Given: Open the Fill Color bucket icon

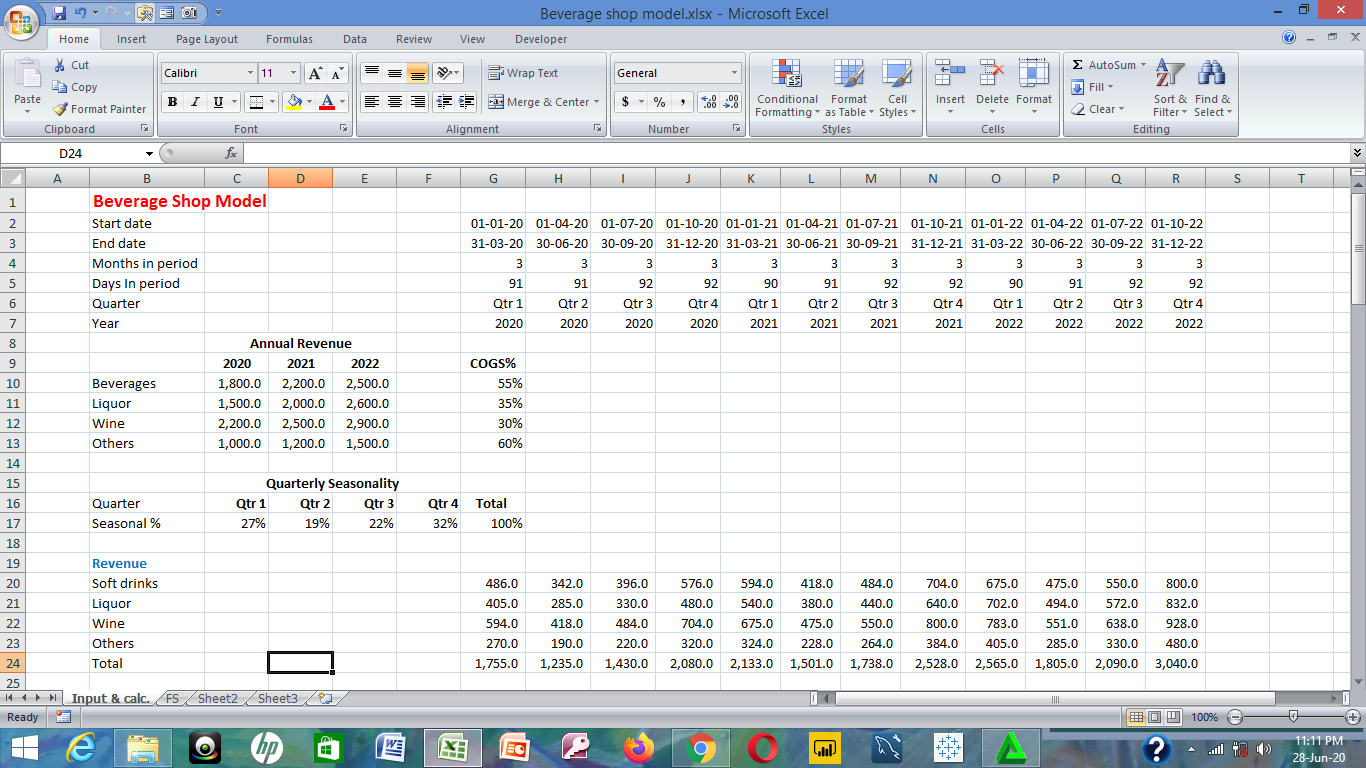Looking at the screenshot, I should [x=295, y=102].
